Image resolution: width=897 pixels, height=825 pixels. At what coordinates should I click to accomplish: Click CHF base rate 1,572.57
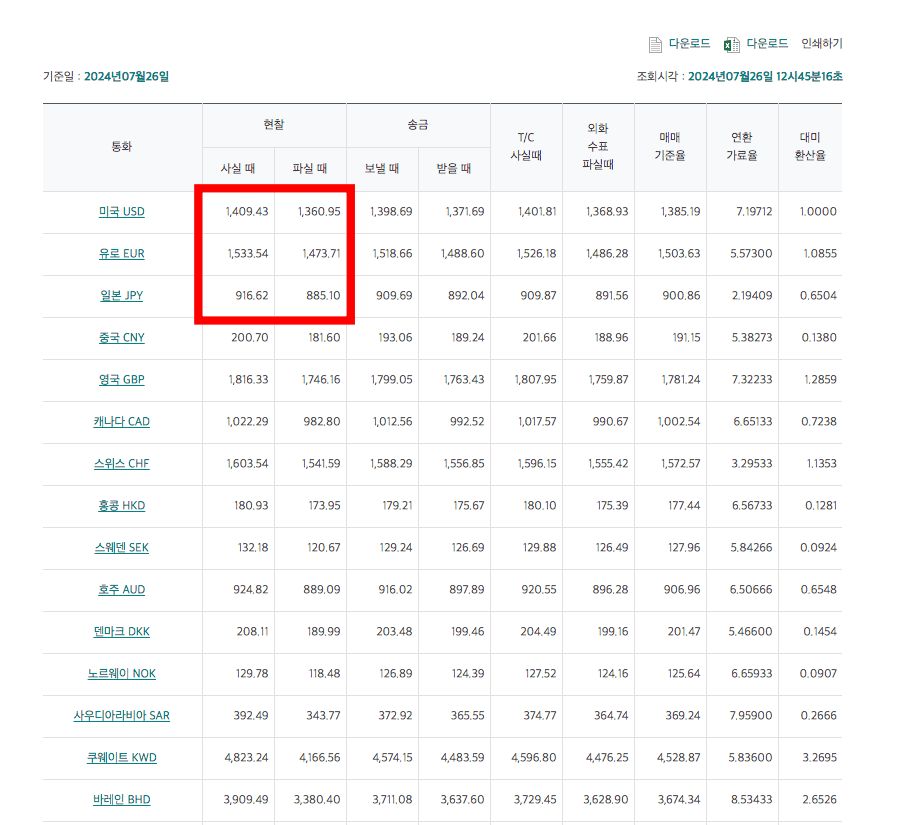(681, 463)
